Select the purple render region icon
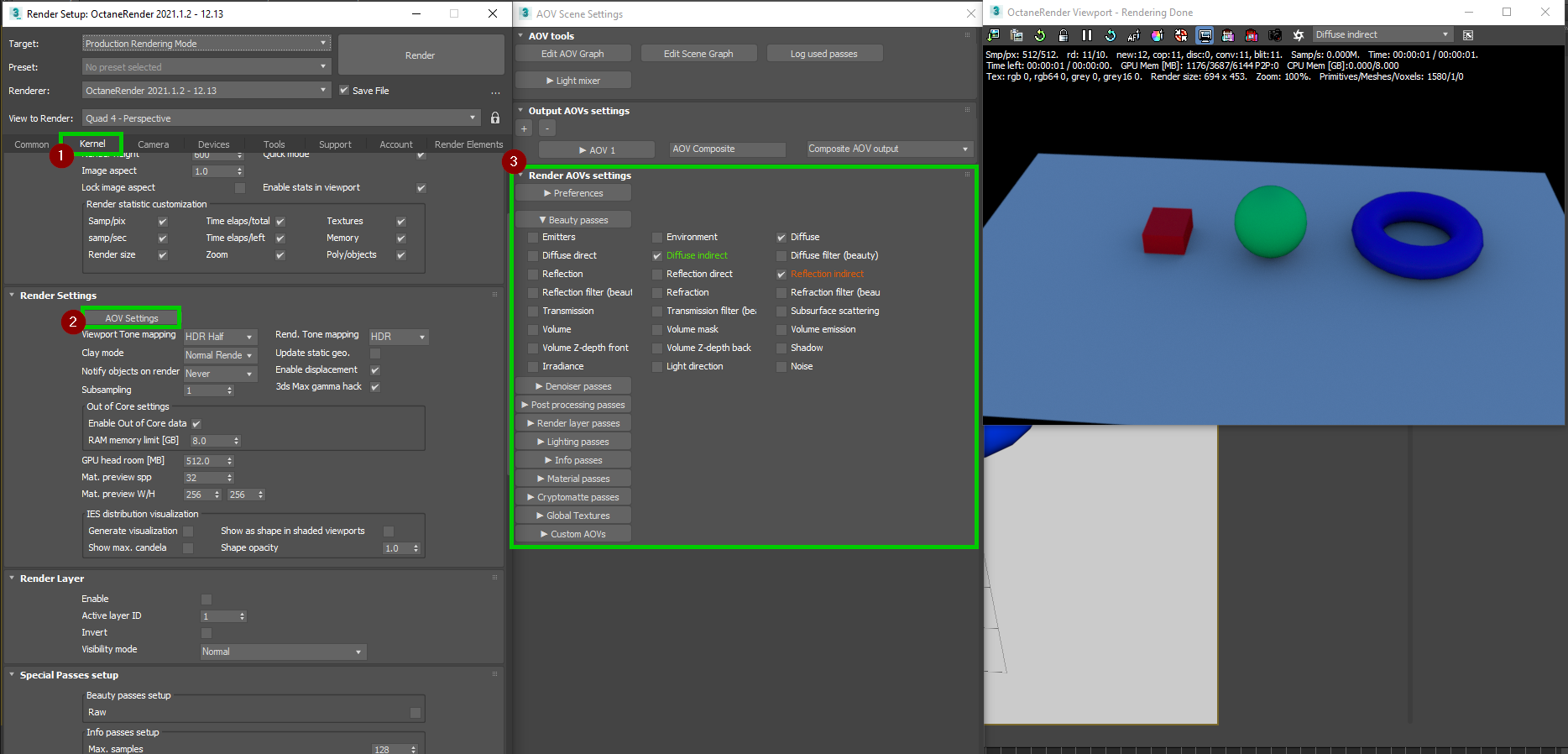Image resolution: width=1568 pixels, height=754 pixels. 1228,35
